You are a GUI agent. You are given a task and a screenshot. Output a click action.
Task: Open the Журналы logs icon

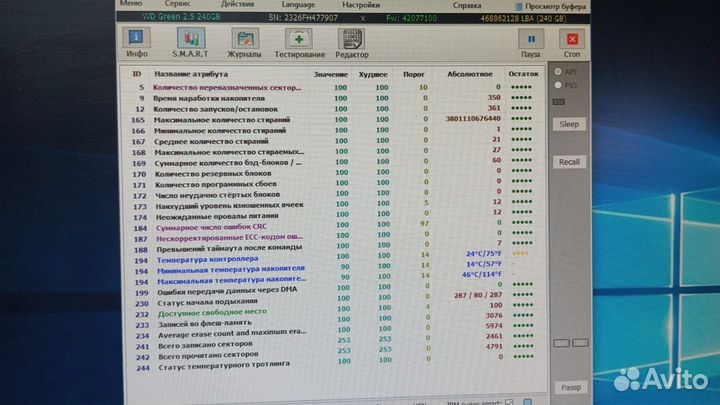click(x=244, y=42)
